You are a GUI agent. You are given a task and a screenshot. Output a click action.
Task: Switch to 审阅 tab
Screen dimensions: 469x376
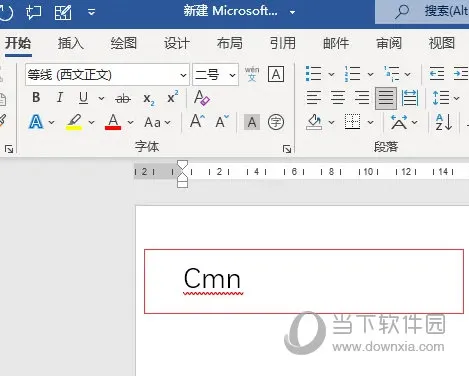pyautogui.click(x=389, y=43)
